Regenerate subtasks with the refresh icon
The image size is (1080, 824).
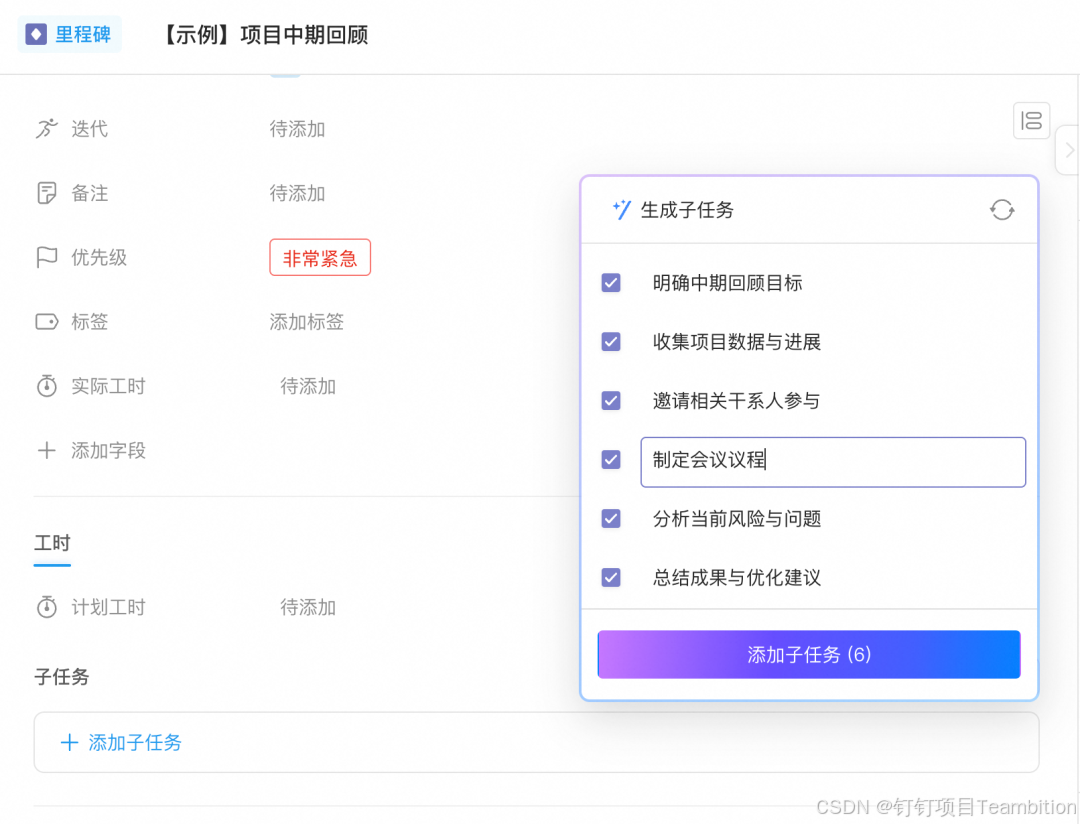1001,209
